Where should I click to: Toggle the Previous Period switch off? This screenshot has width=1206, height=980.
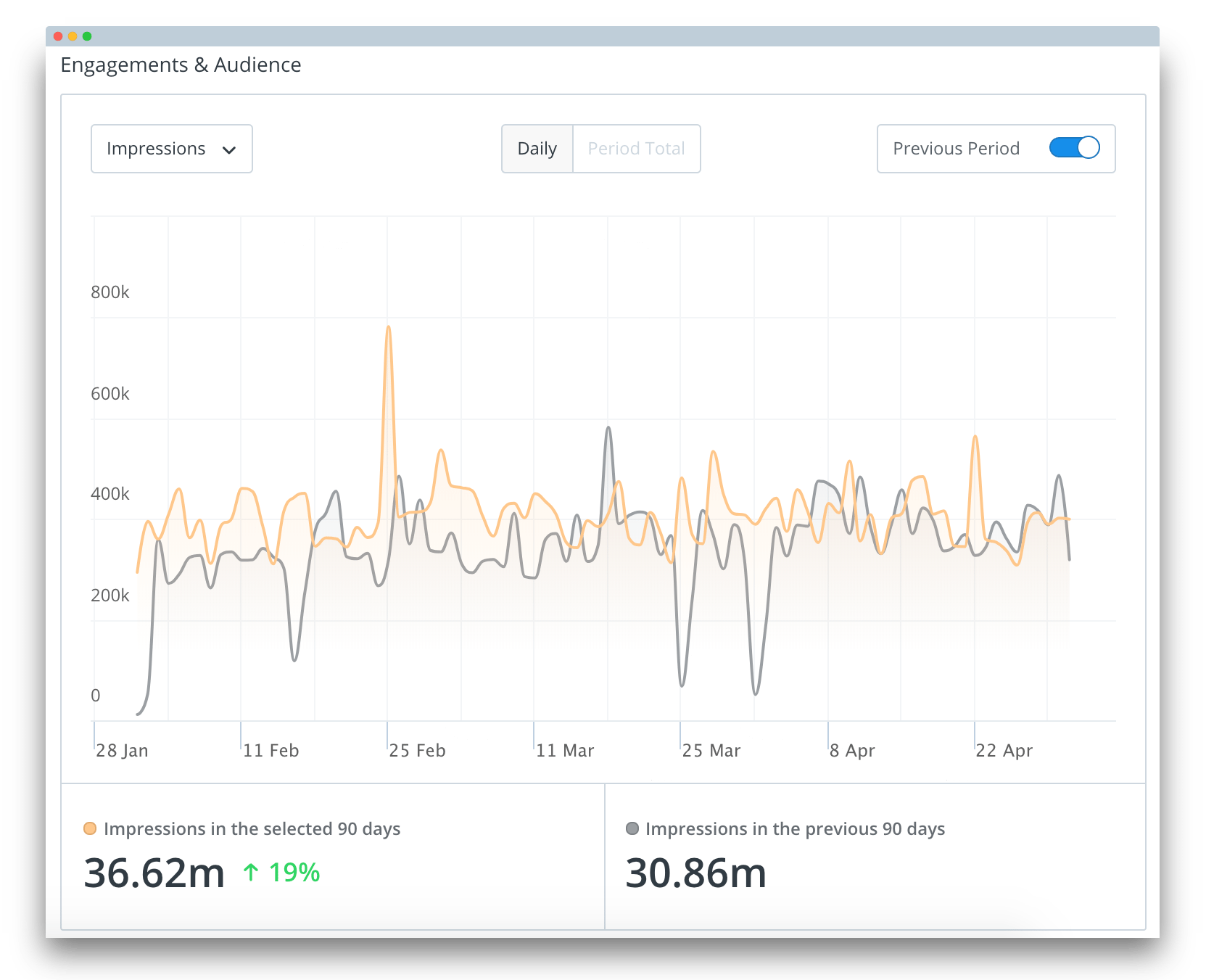tap(1075, 147)
